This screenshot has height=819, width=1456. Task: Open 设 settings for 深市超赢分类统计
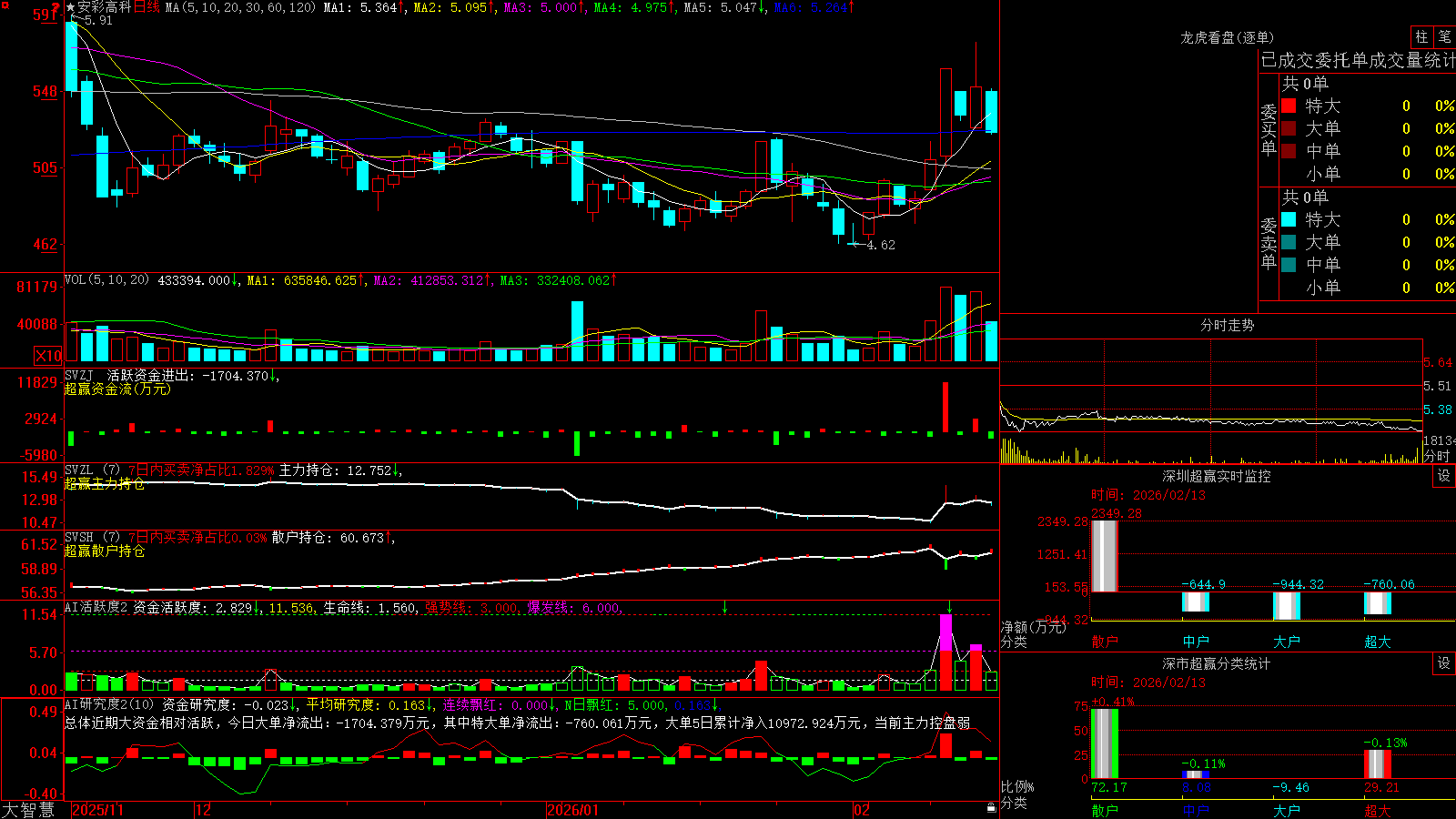1444,663
